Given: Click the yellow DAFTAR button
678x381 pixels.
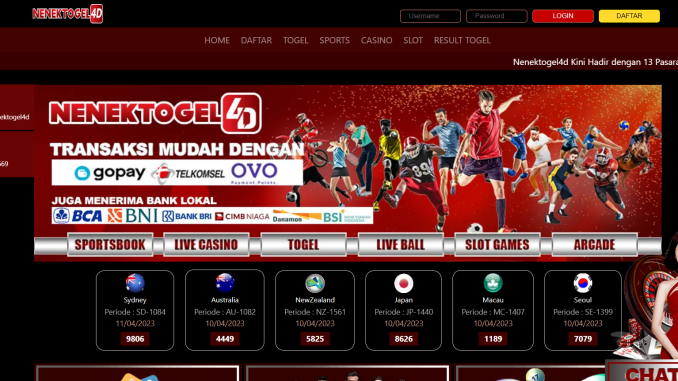Looking at the screenshot, I should coord(629,16).
